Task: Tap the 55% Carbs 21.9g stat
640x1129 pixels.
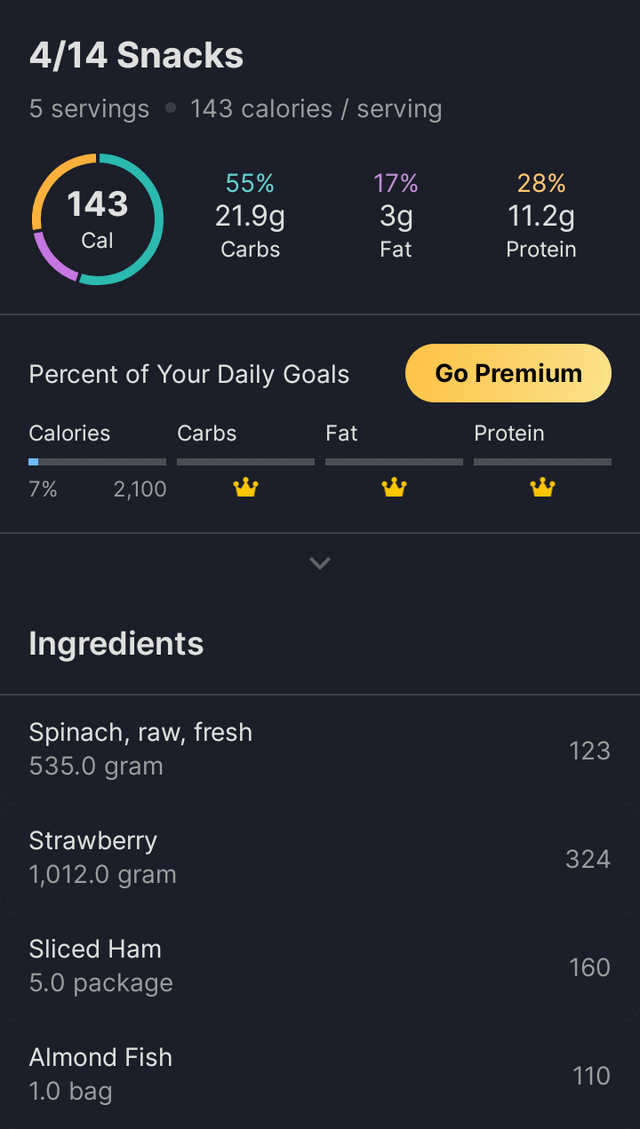Action: tap(250, 216)
